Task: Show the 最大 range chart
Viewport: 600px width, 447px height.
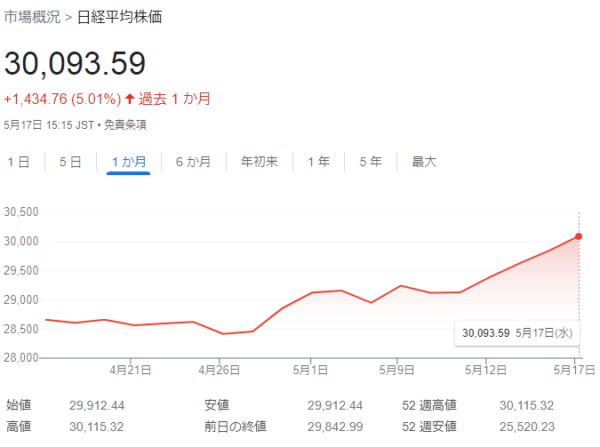Action: [x=424, y=161]
